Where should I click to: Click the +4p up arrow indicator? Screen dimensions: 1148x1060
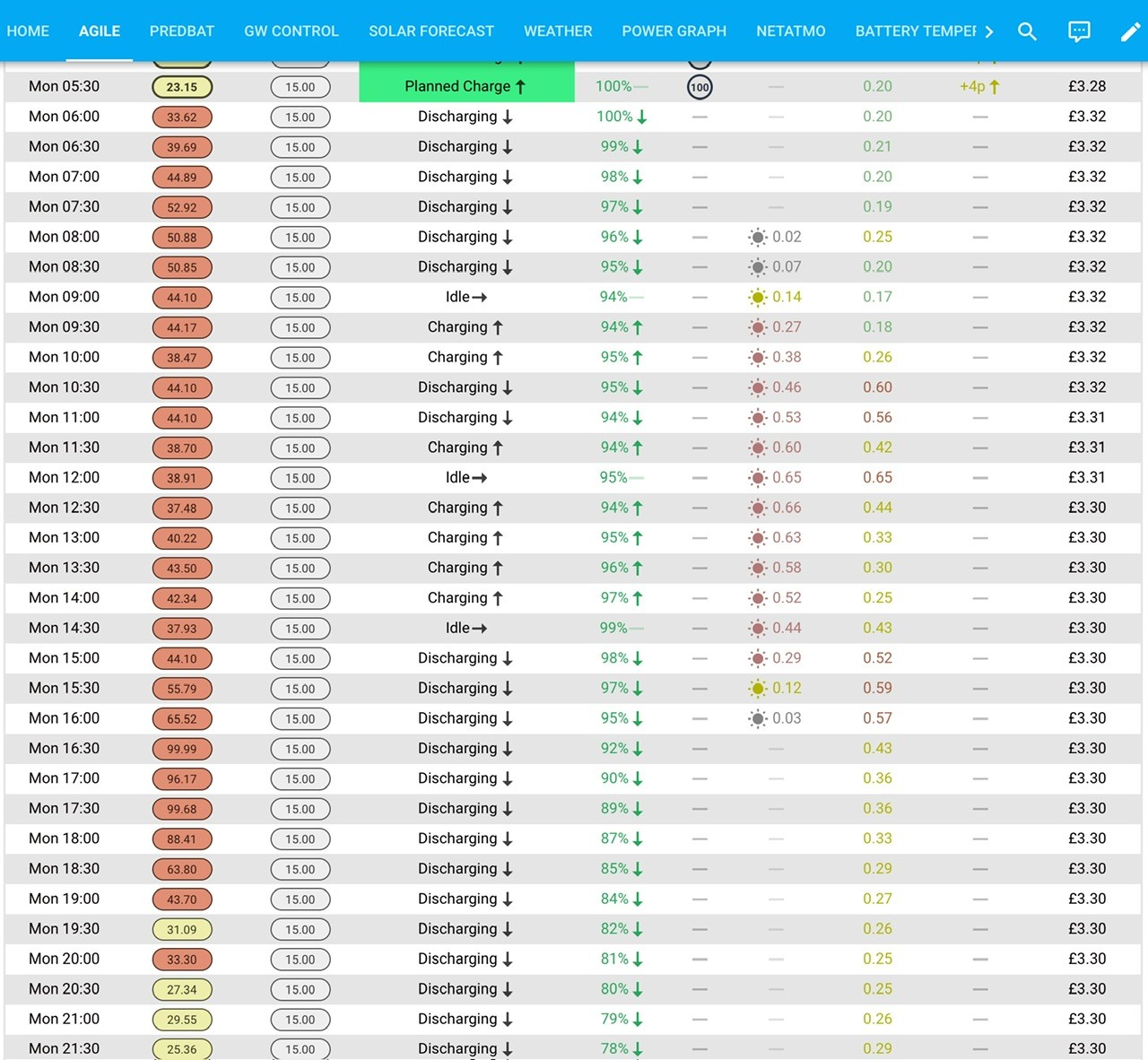pos(979,87)
